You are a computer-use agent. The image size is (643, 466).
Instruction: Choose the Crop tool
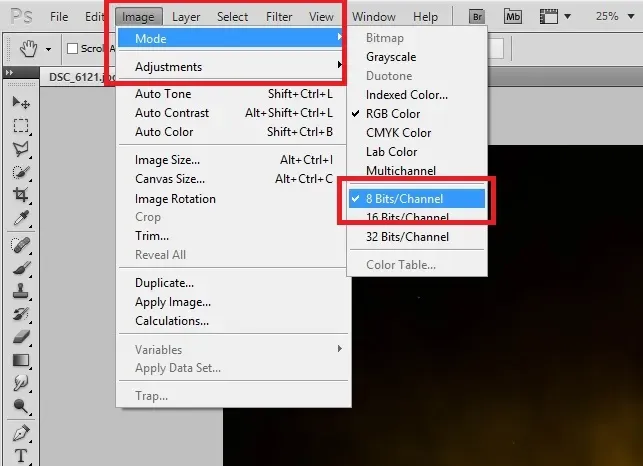pos(21,196)
